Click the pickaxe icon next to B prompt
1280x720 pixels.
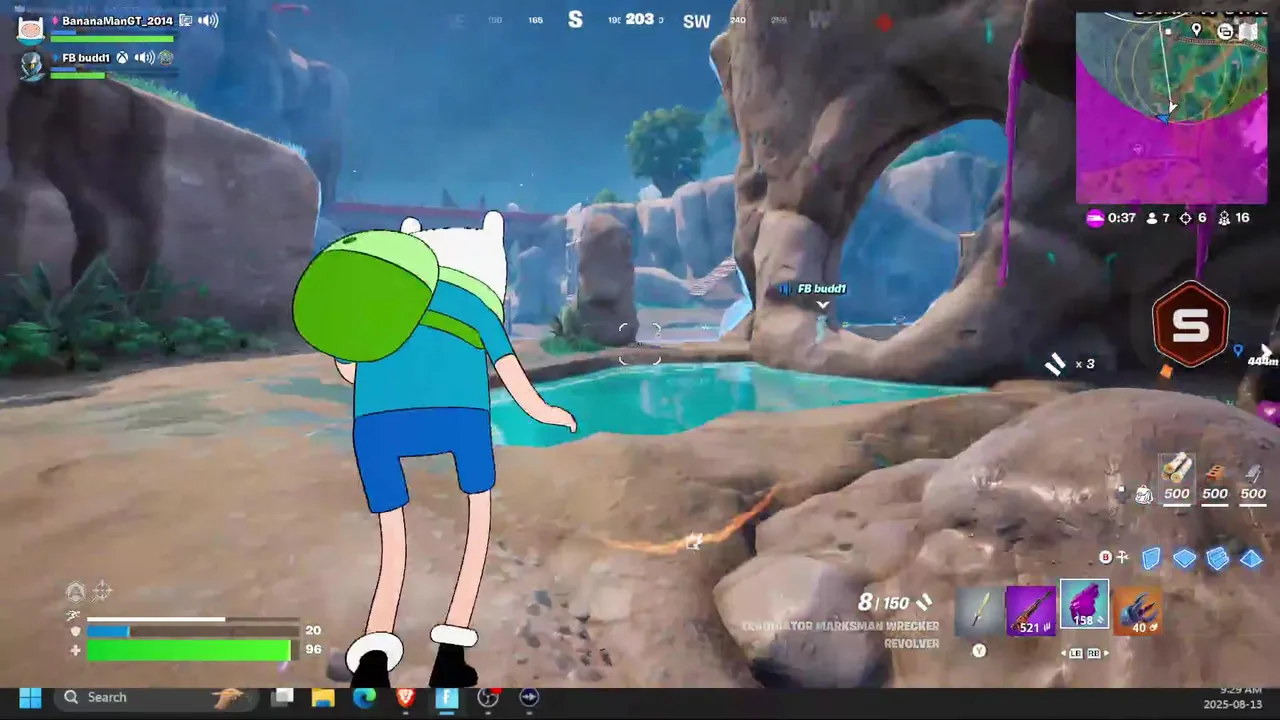[x=1123, y=557]
